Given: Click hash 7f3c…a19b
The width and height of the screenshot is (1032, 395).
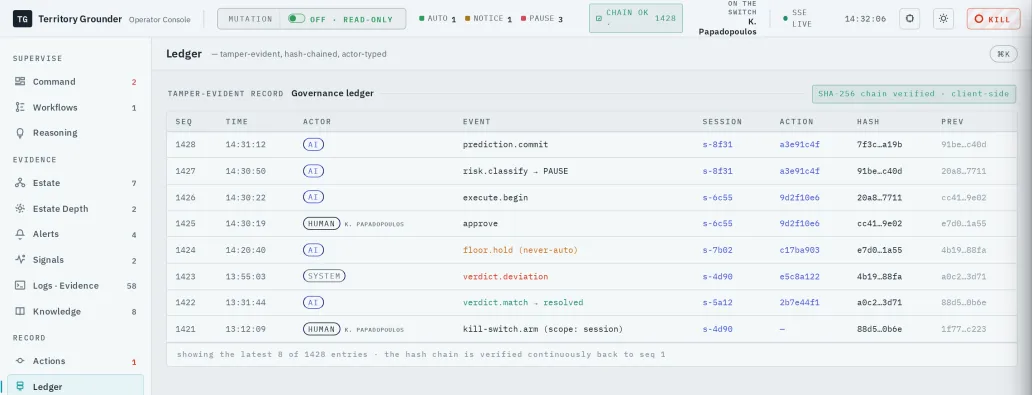Looking at the screenshot, I should click(879, 145).
